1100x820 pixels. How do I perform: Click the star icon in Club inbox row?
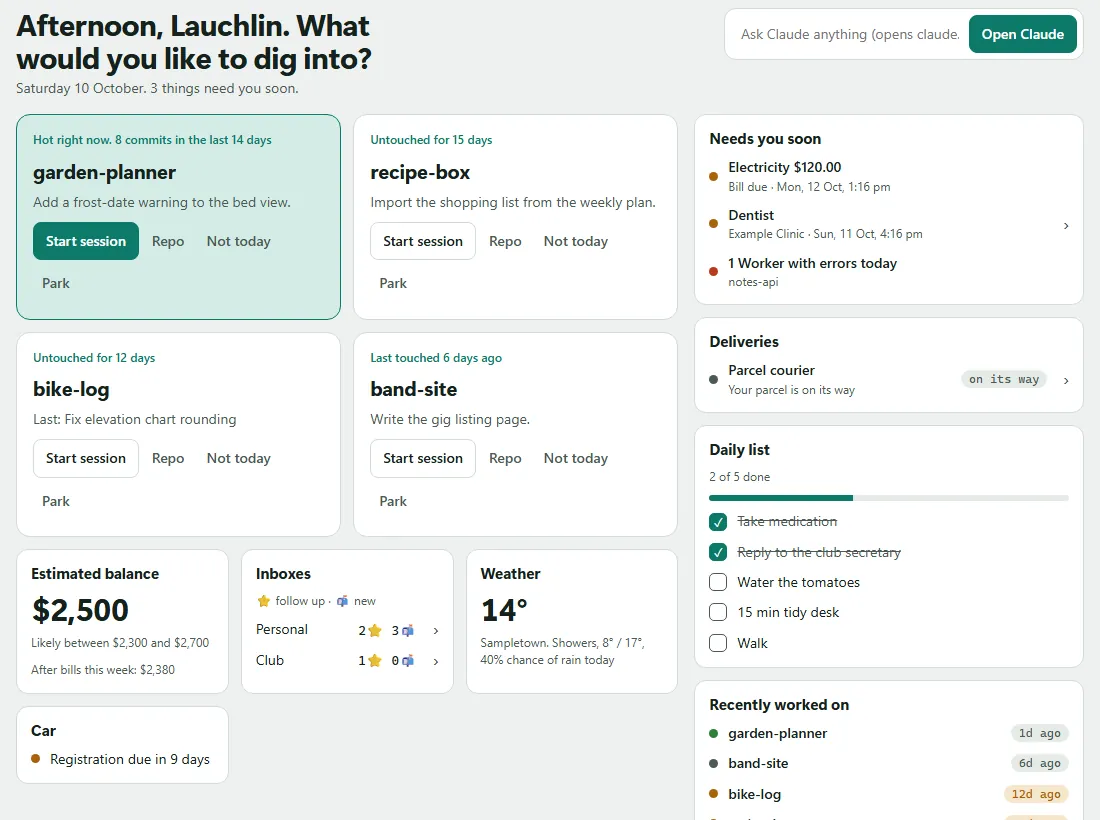coord(375,661)
